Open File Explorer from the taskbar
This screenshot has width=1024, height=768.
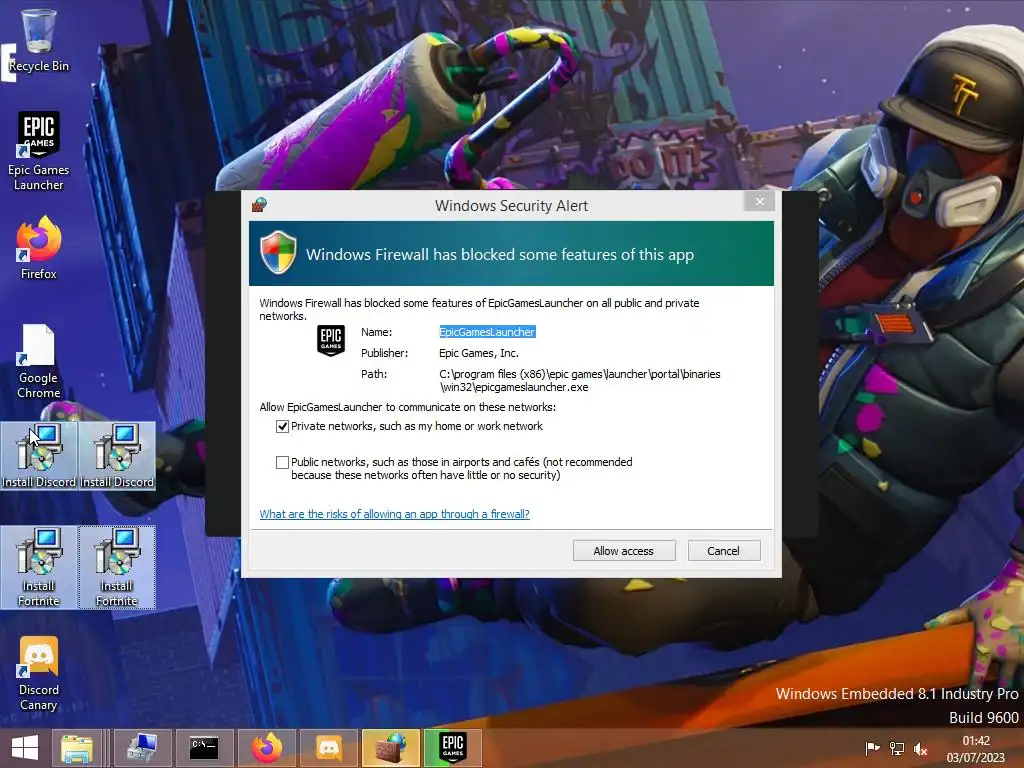[77, 748]
